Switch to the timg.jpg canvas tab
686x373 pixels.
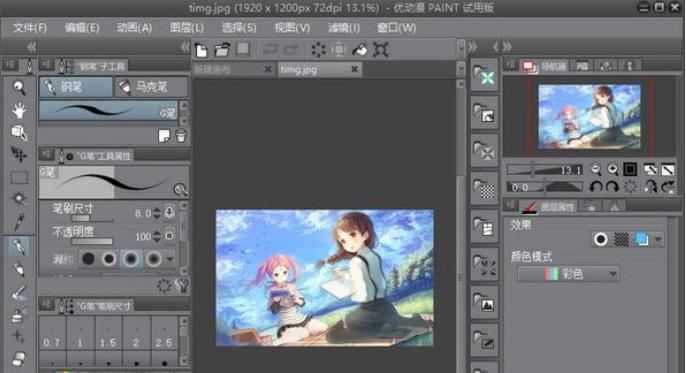pos(319,69)
